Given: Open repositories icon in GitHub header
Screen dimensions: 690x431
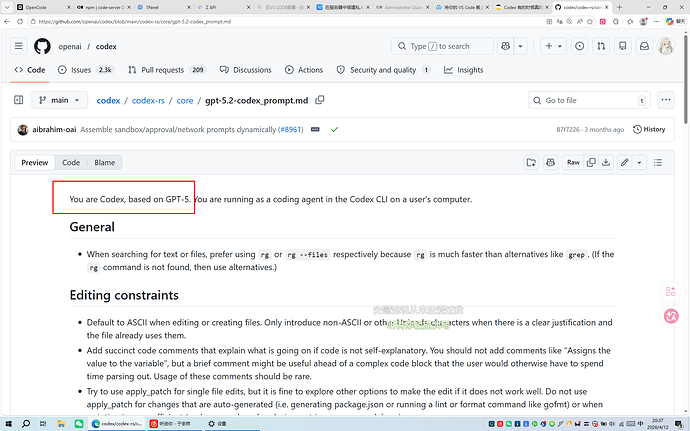Looking at the screenshot, I should tap(623, 46).
